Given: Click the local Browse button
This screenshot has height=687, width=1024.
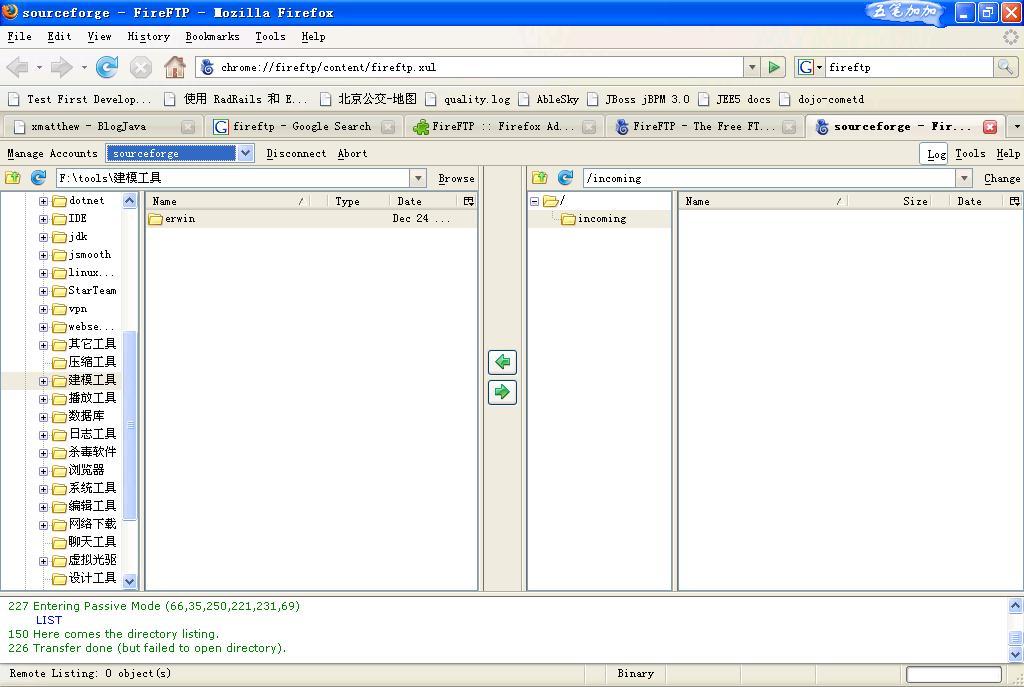Looking at the screenshot, I should click(x=456, y=178).
